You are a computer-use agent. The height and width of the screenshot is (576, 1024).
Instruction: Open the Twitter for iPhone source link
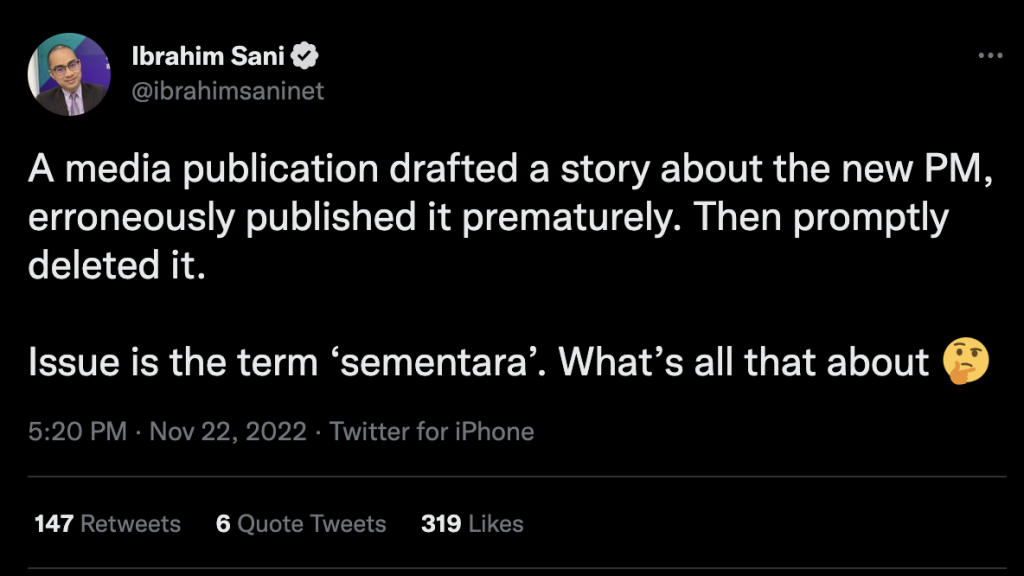432,432
